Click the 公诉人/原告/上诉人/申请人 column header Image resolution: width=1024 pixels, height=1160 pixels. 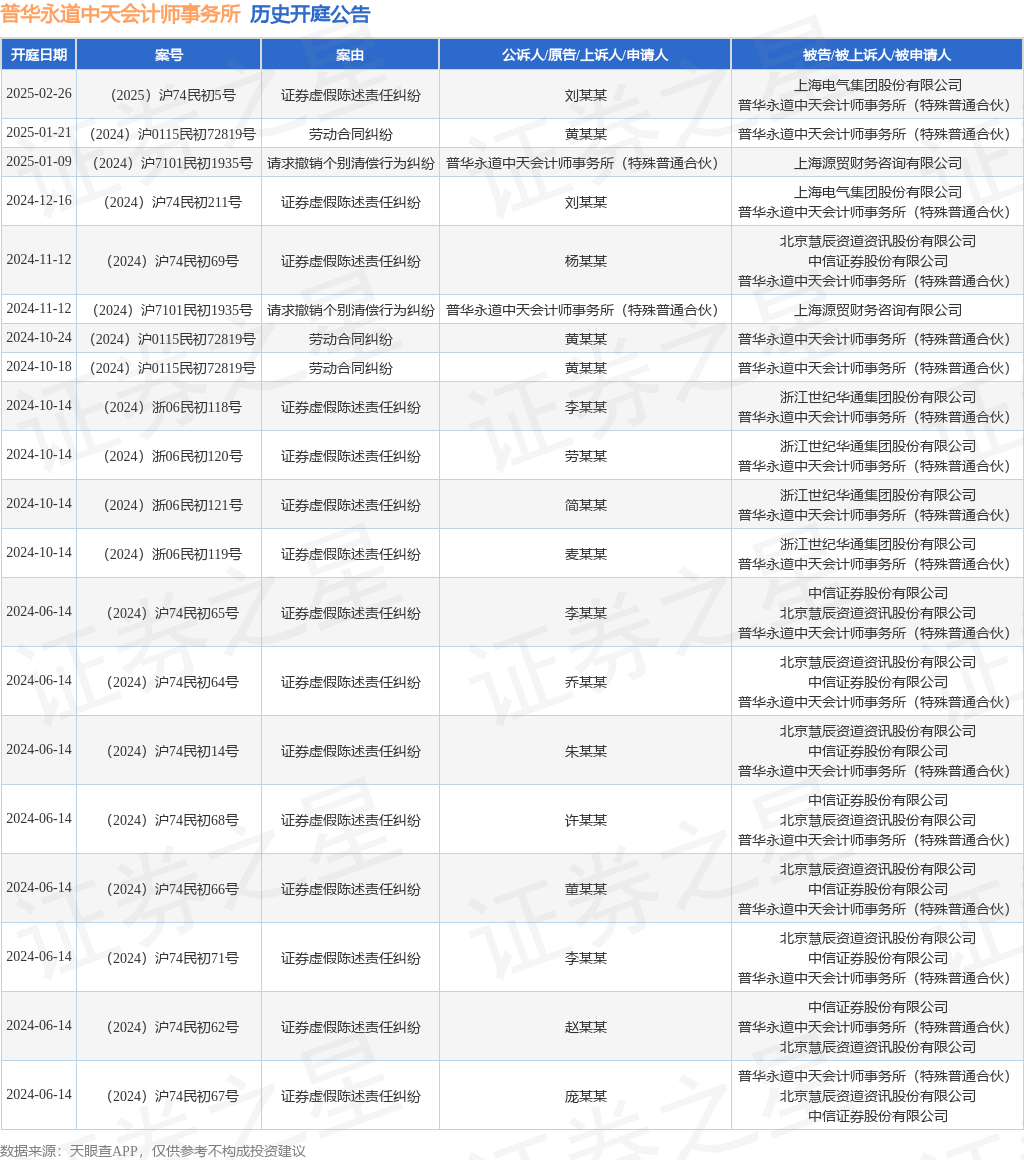coord(585,55)
